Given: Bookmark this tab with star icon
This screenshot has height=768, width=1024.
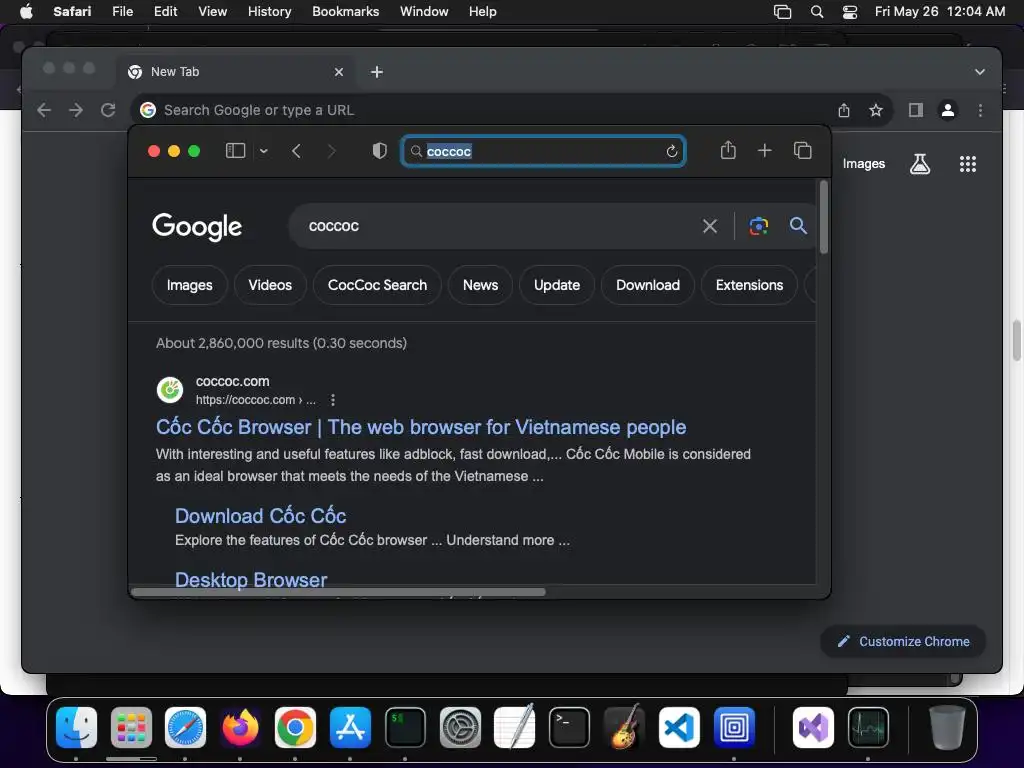Looking at the screenshot, I should click(x=876, y=110).
